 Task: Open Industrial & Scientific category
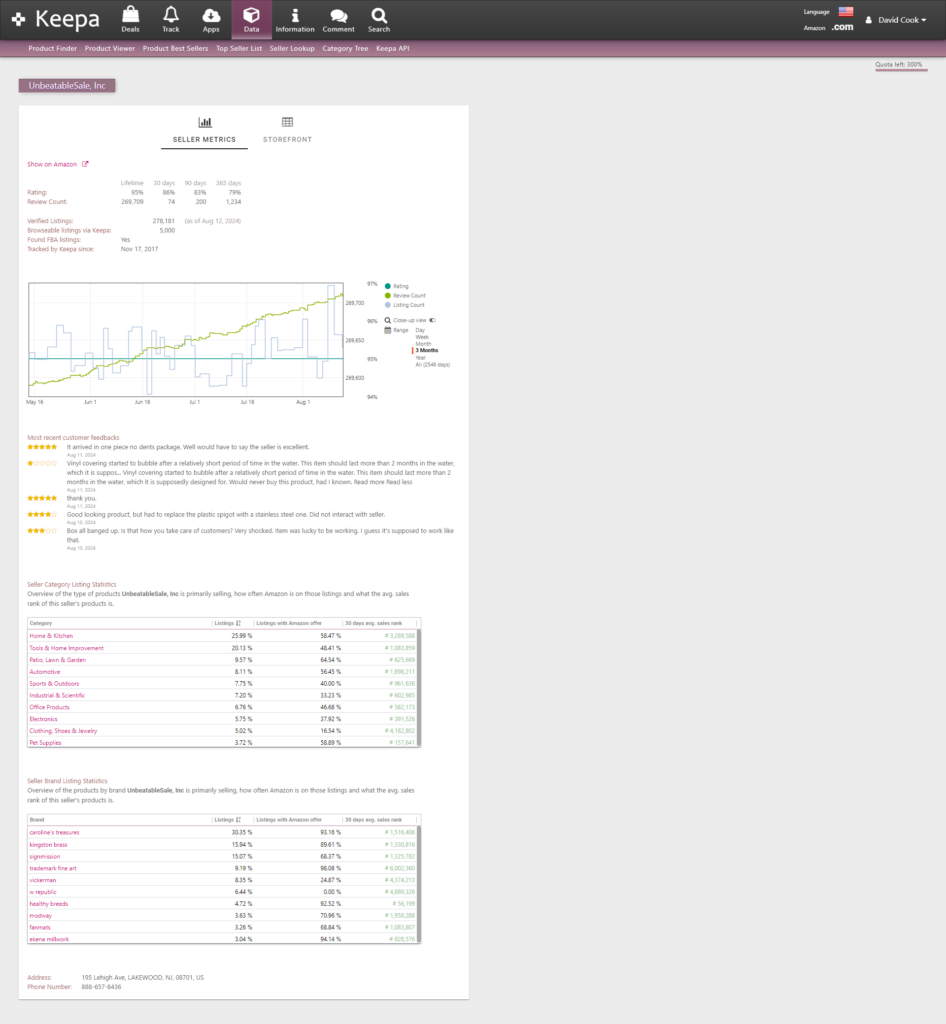pyautogui.click(x=57, y=696)
